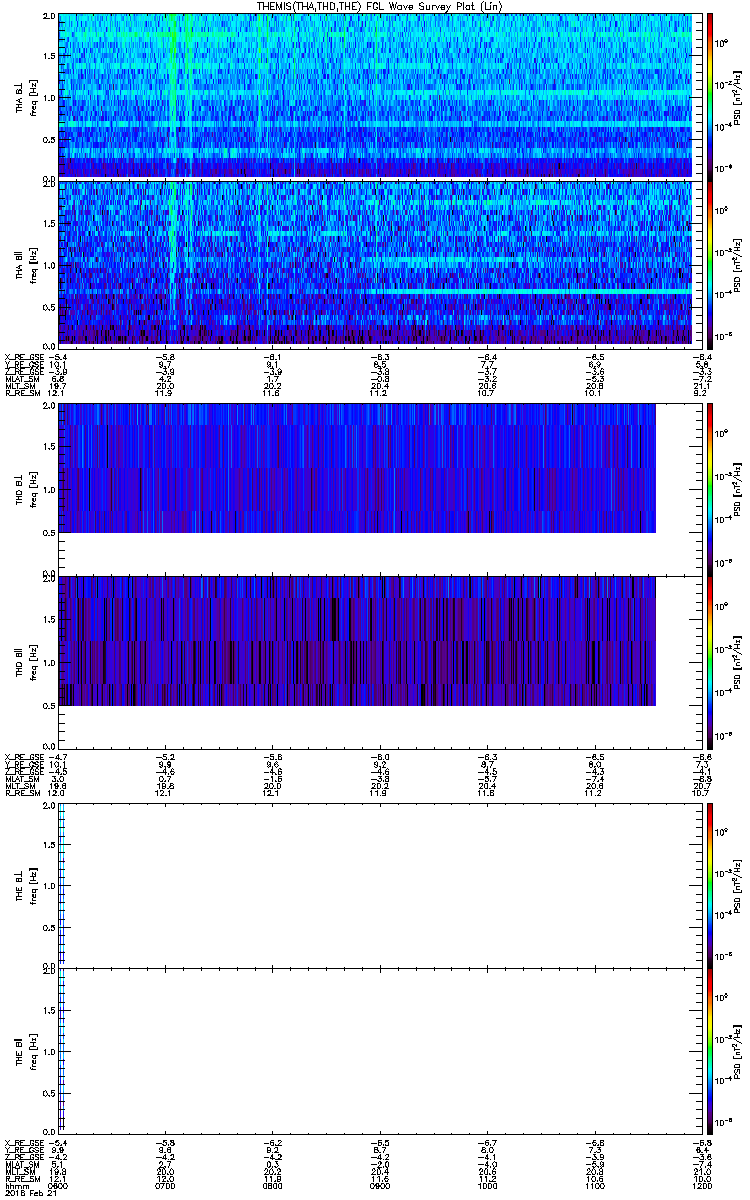The image size is (750, 1200).
Task: Click the color bar beside the top THA panel
Action: [x=710, y=95]
